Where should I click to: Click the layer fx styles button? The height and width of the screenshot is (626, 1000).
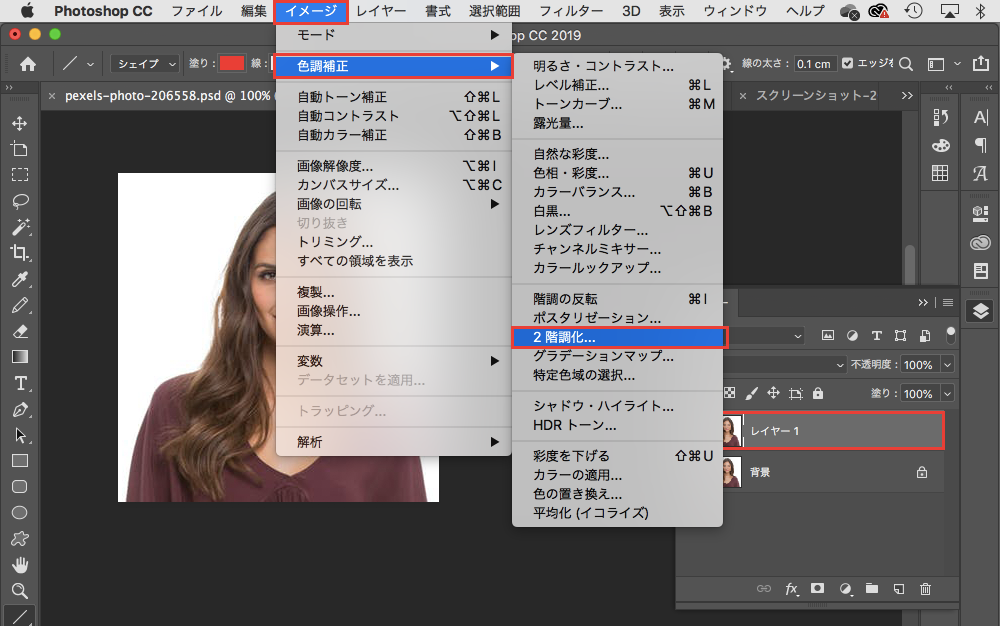click(x=791, y=588)
